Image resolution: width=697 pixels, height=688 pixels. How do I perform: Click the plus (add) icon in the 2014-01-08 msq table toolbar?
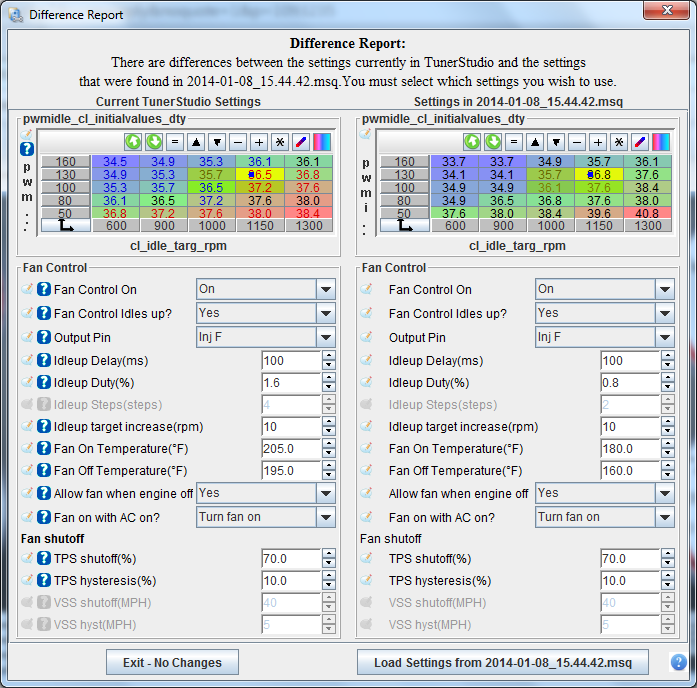[x=598, y=142]
